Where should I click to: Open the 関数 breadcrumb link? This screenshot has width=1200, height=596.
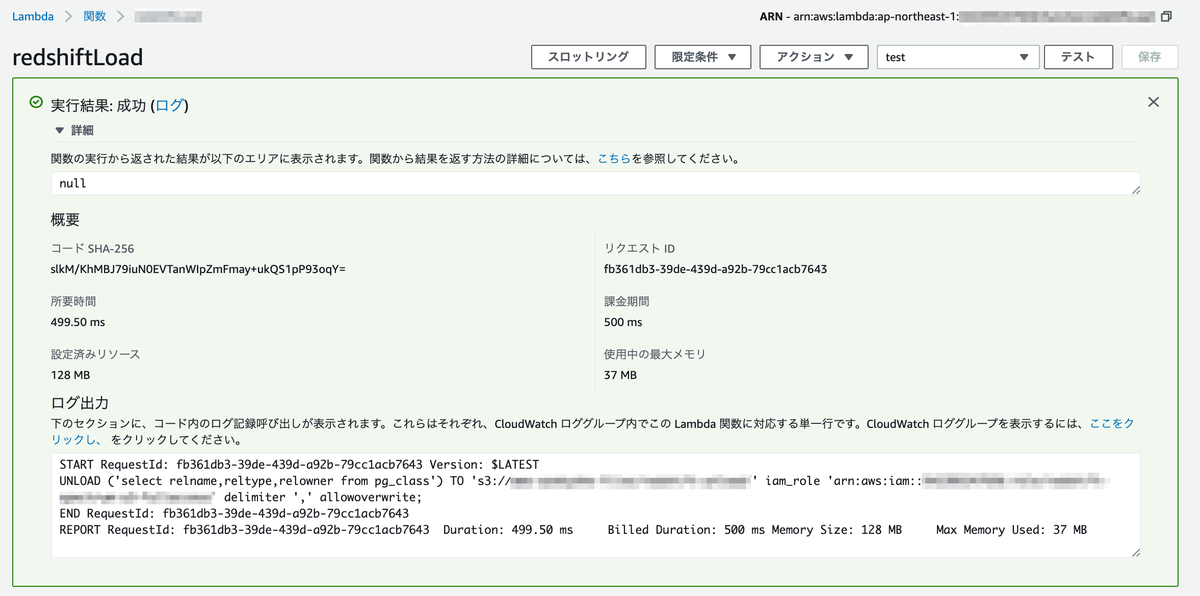coord(95,16)
